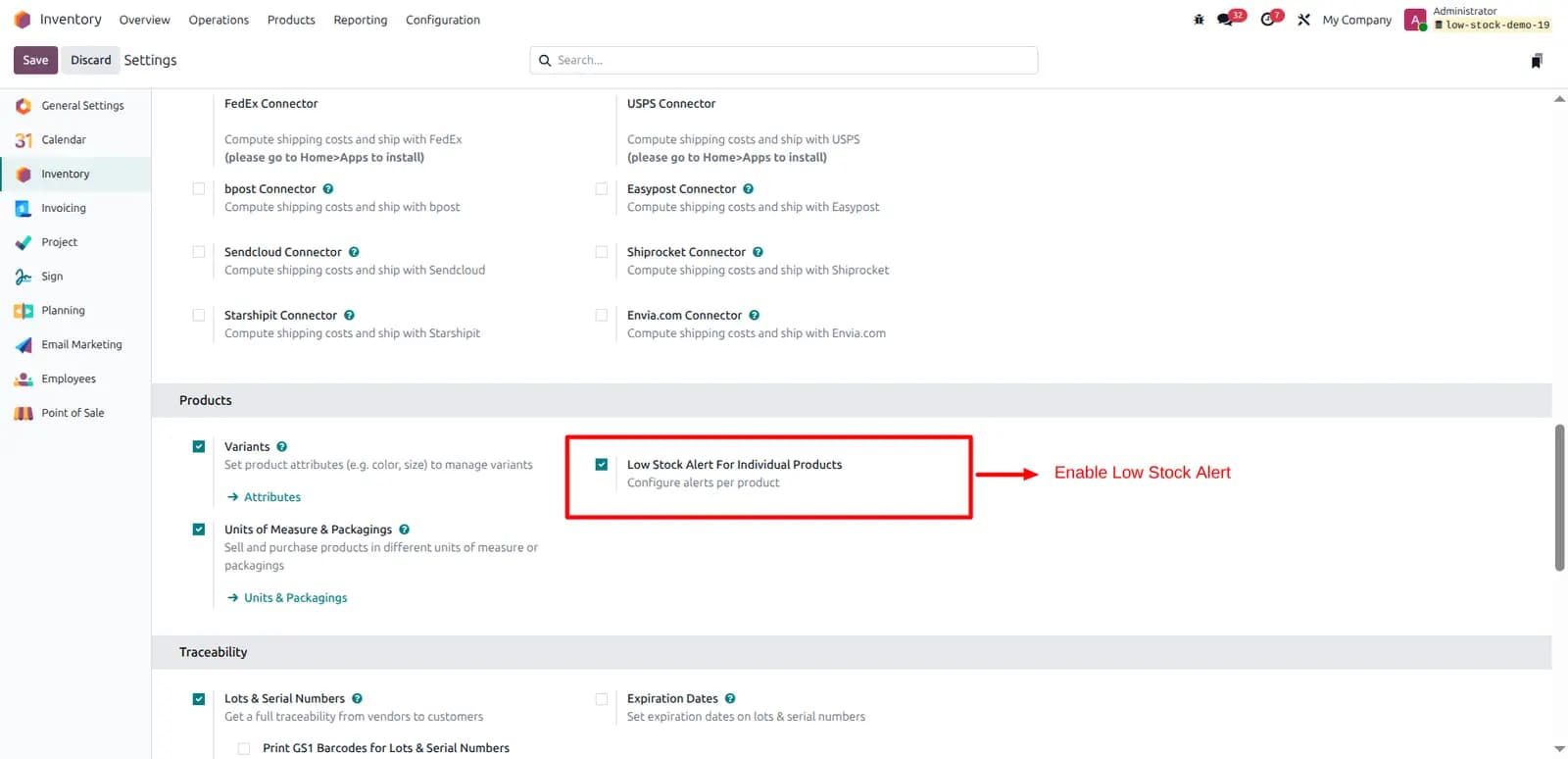Select the Sign sidebar icon
The width and height of the screenshot is (1568, 759).
coord(24,277)
